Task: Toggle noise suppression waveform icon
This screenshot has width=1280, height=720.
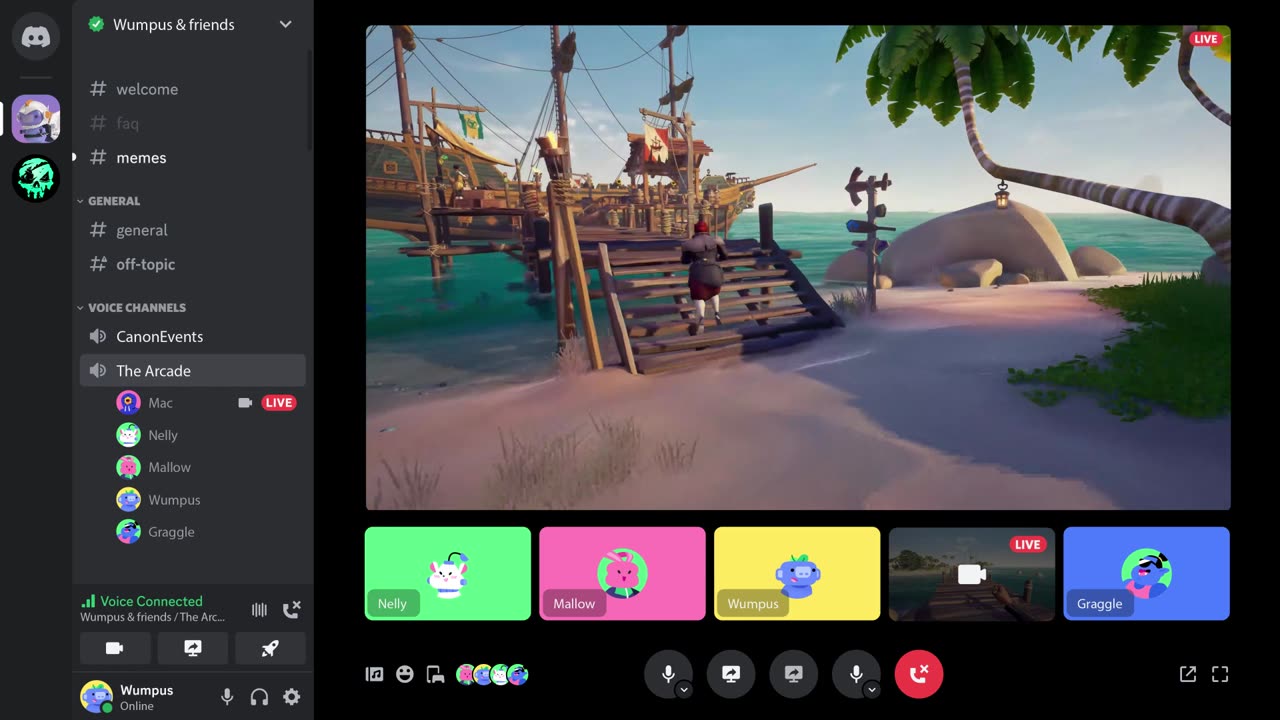Action: tap(259, 609)
